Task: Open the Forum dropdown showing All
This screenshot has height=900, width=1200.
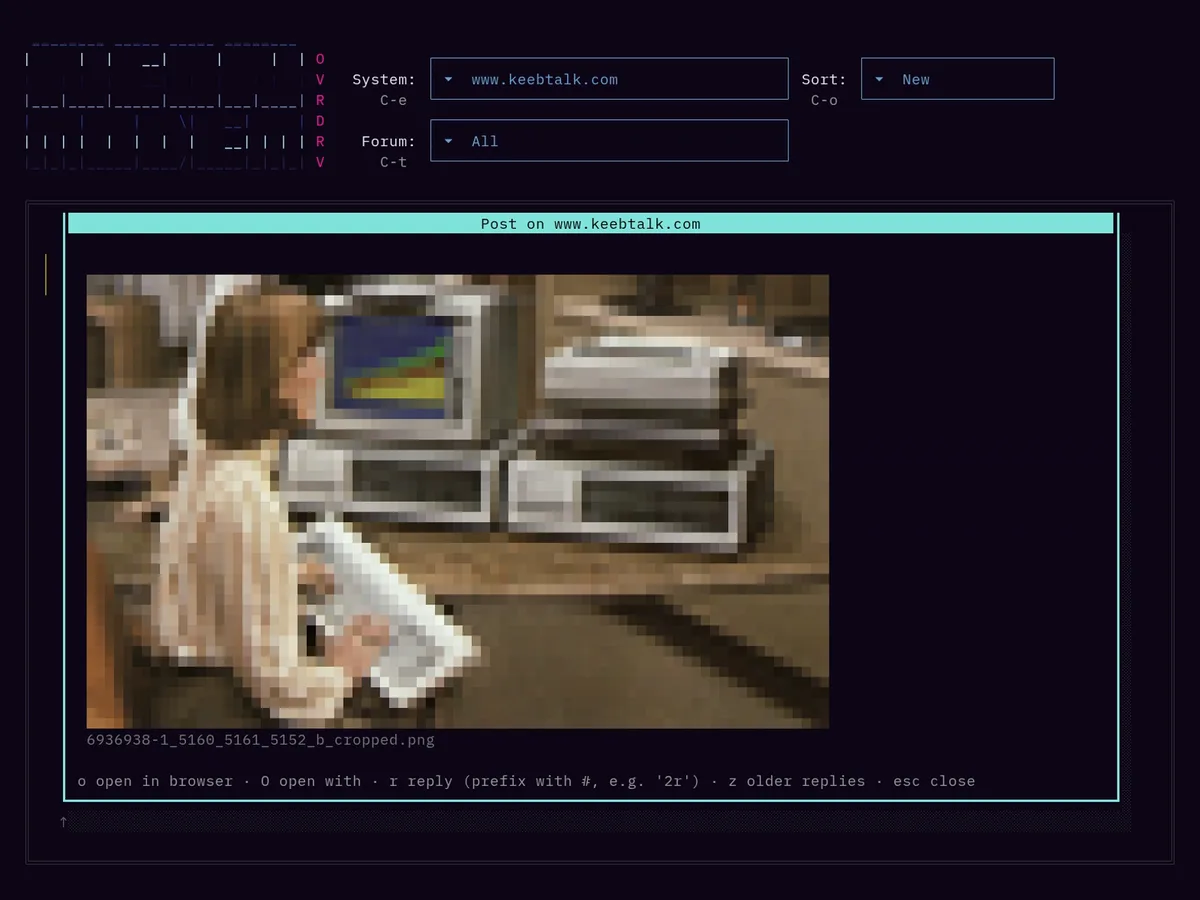Action: click(609, 141)
